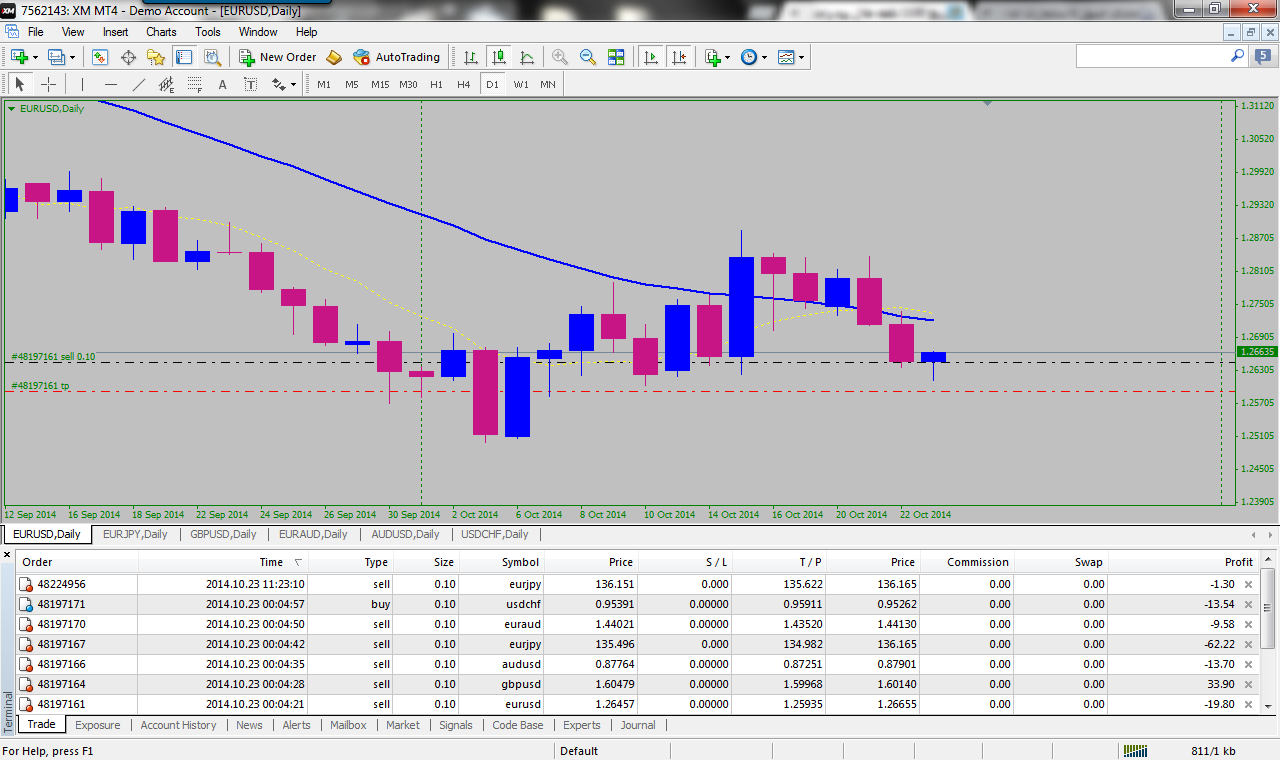This screenshot has width=1280, height=760.
Task: Select the Crosshair tool
Action: pos(48,84)
